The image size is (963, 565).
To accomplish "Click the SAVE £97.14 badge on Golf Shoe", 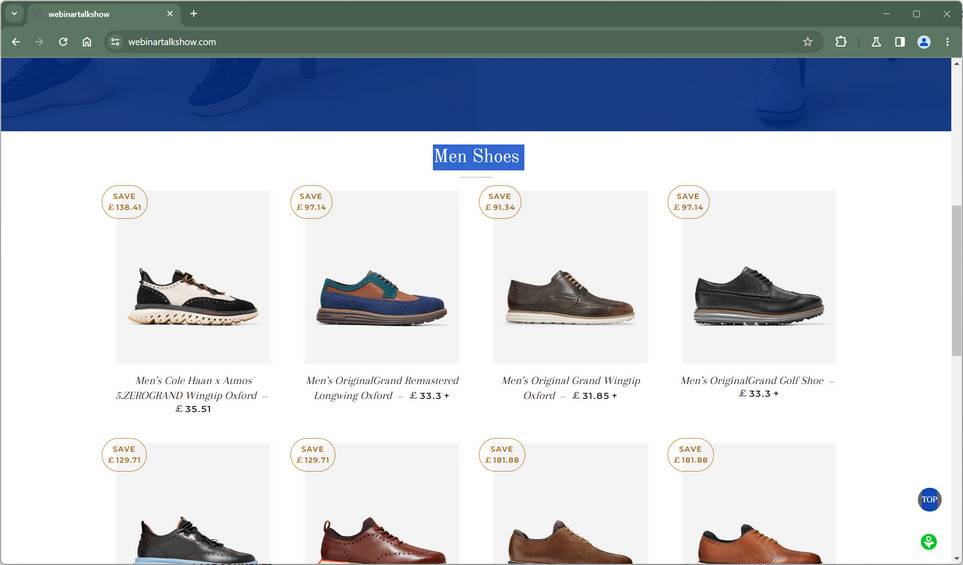I will [x=688, y=202].
